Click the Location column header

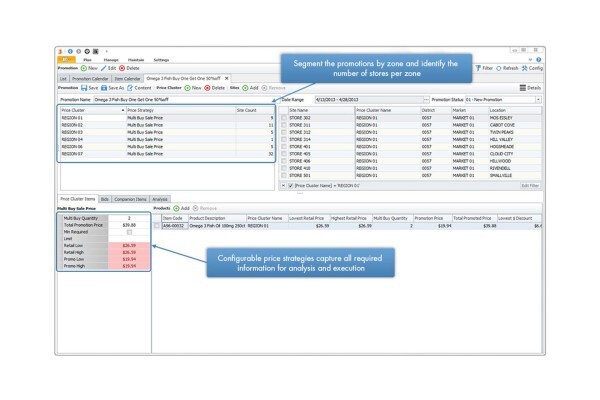(x=515, y=110)
